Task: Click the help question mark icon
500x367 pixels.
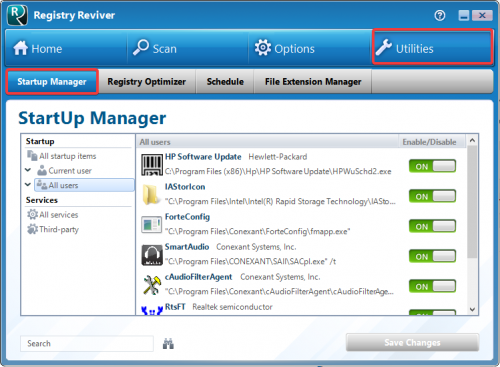Action: click(x=440, y=15)
